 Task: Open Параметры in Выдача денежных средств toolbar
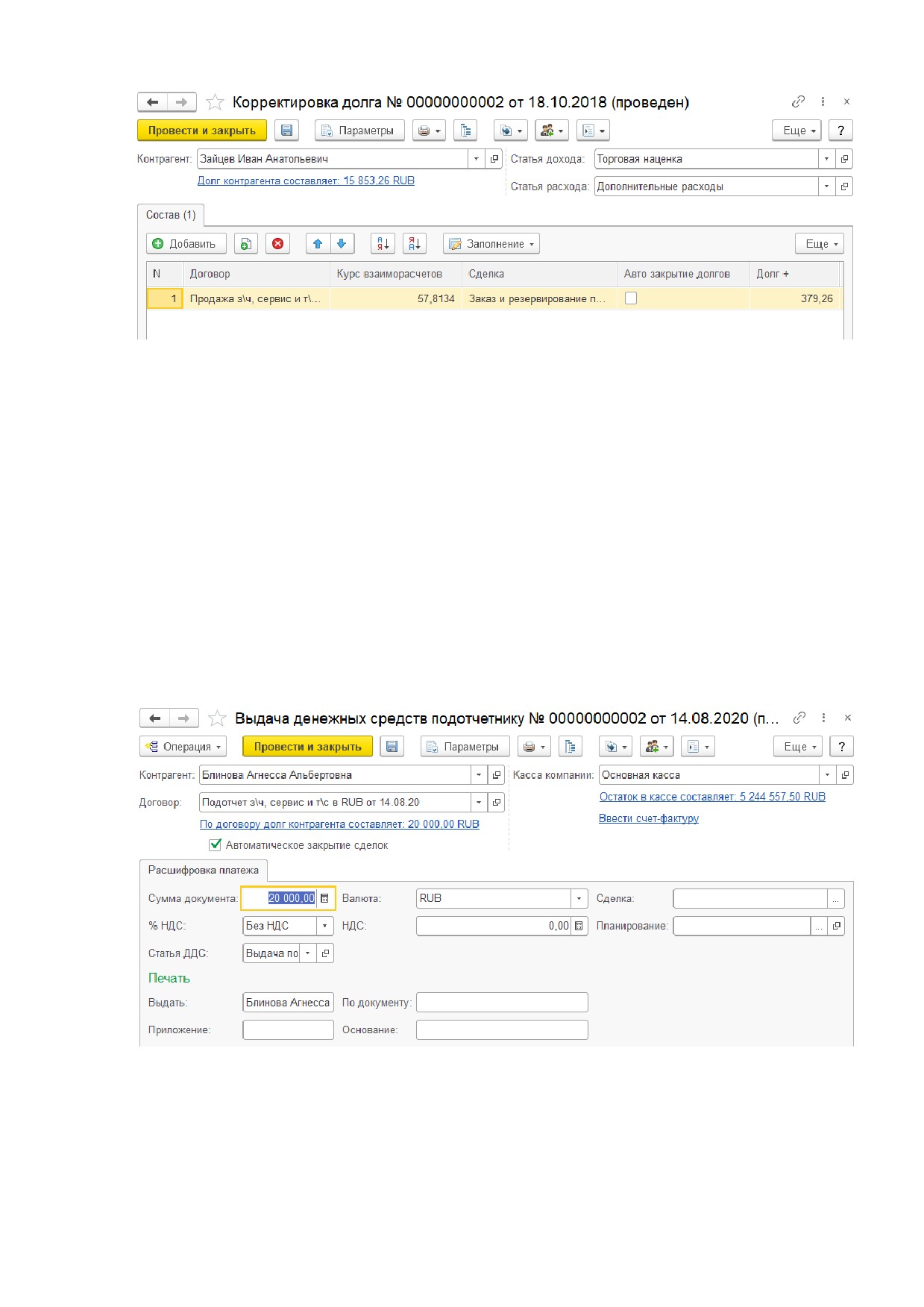tap(465, 747)
